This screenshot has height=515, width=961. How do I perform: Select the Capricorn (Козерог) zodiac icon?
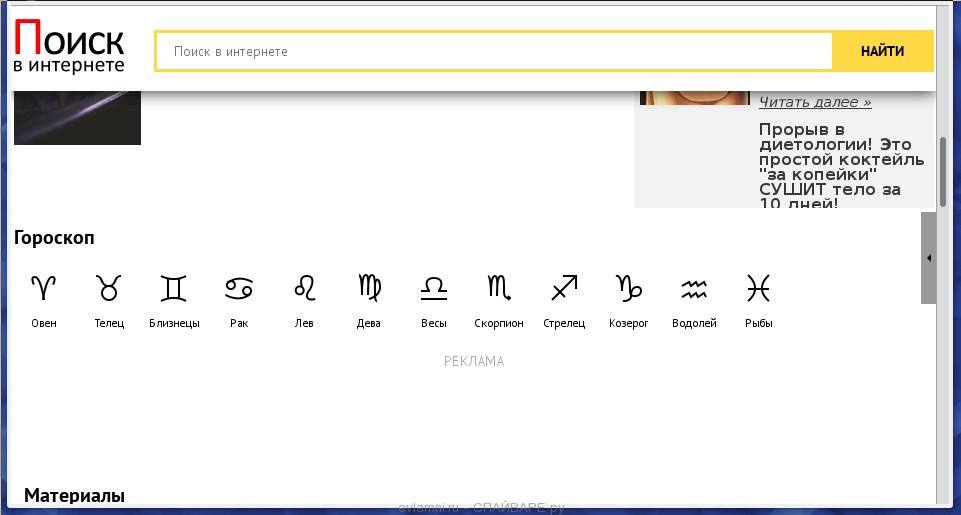629,289
